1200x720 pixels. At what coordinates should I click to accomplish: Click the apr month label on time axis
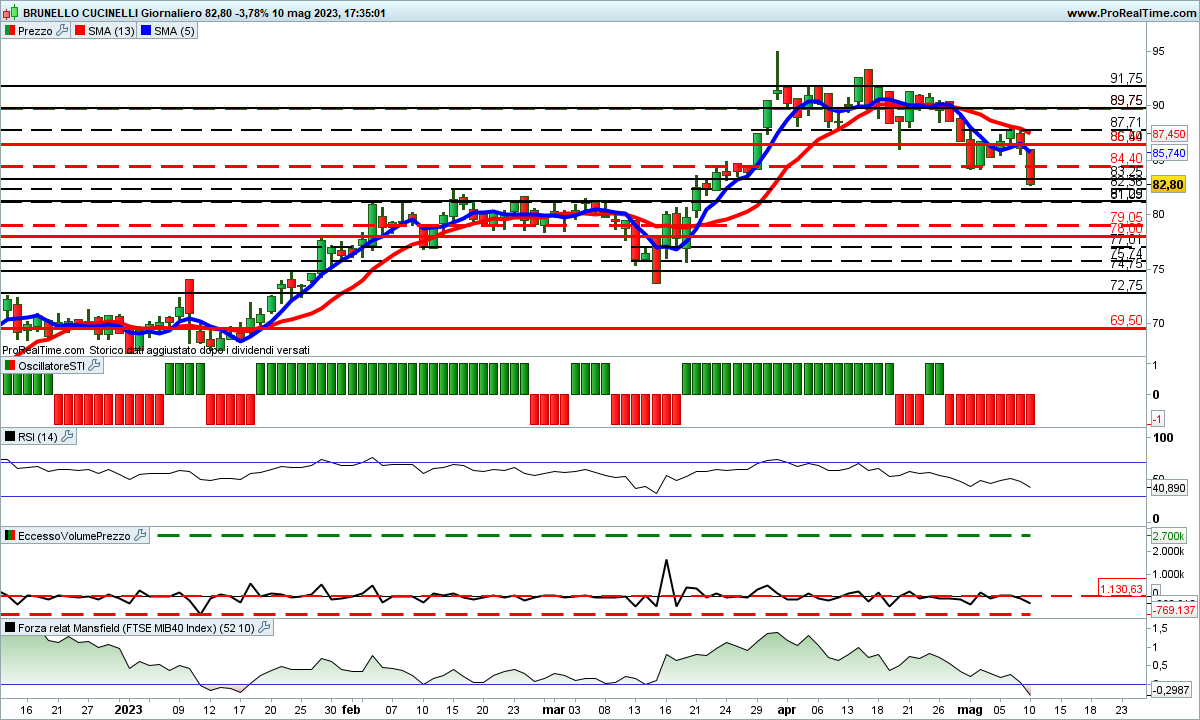787,709
